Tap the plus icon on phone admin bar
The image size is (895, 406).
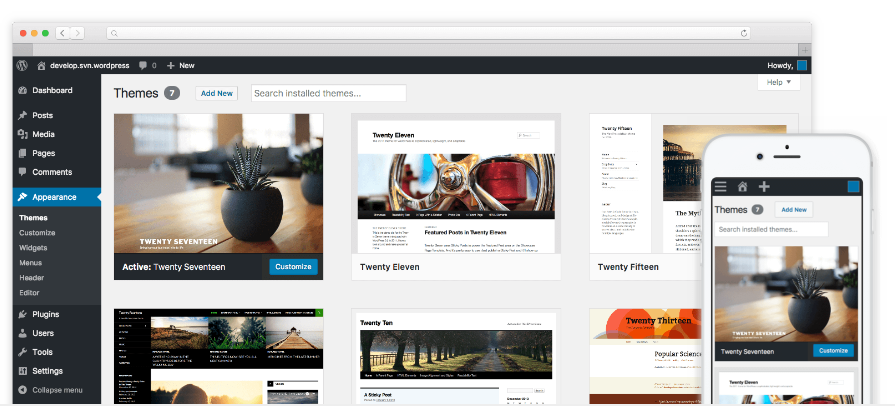pos(764,186)
